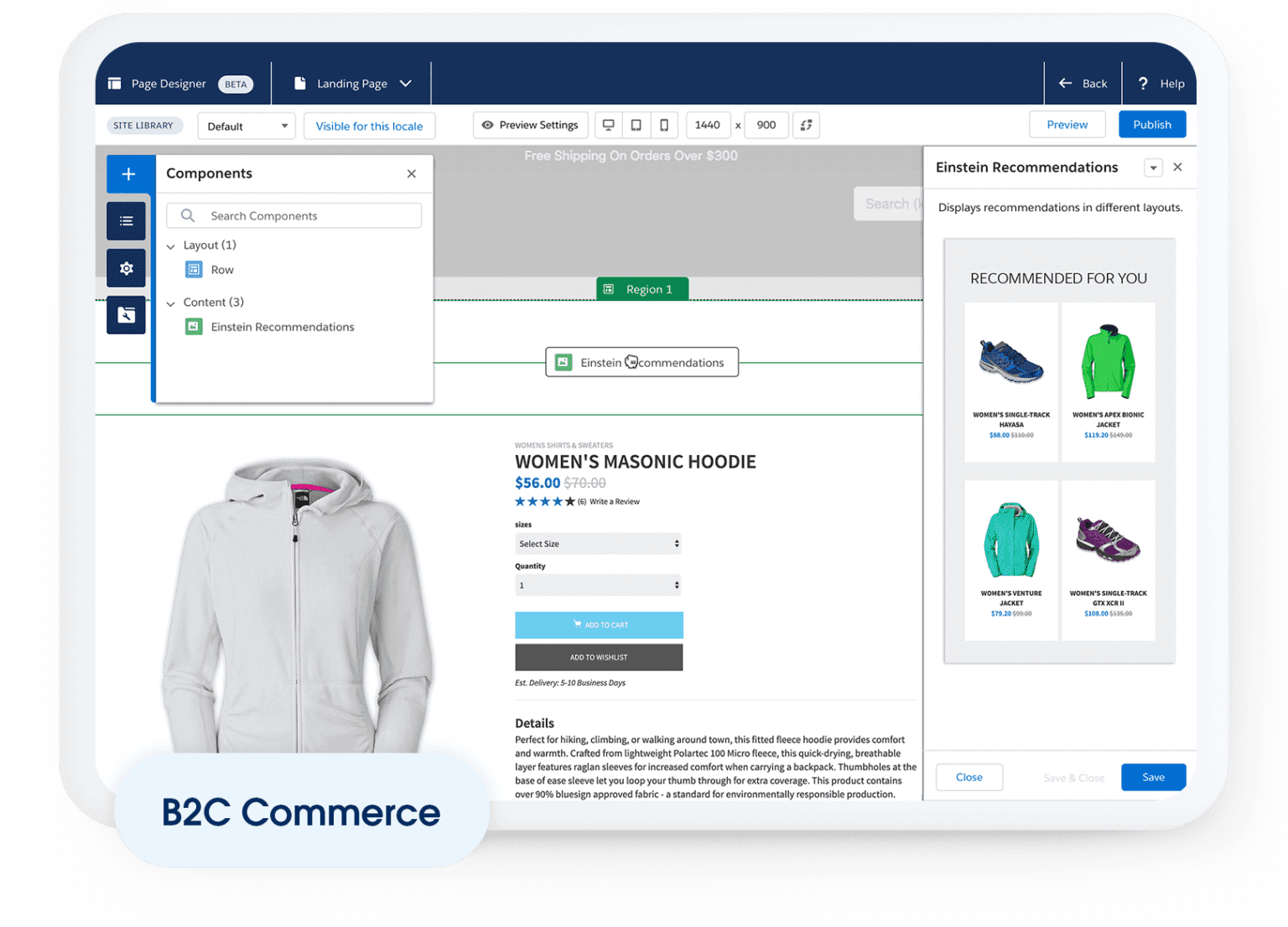This screenshot has width=1288, height=927.
Task: Click the Row component icon
Action: click(194, 270)
